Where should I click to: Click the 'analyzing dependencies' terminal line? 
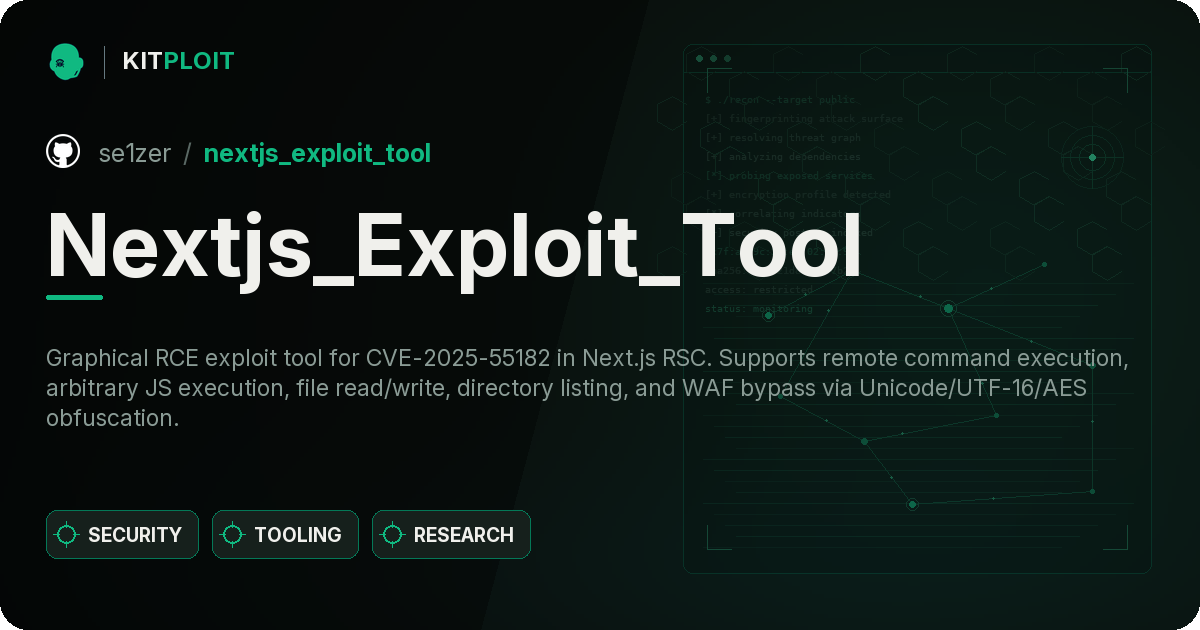[x=782, y=157]
